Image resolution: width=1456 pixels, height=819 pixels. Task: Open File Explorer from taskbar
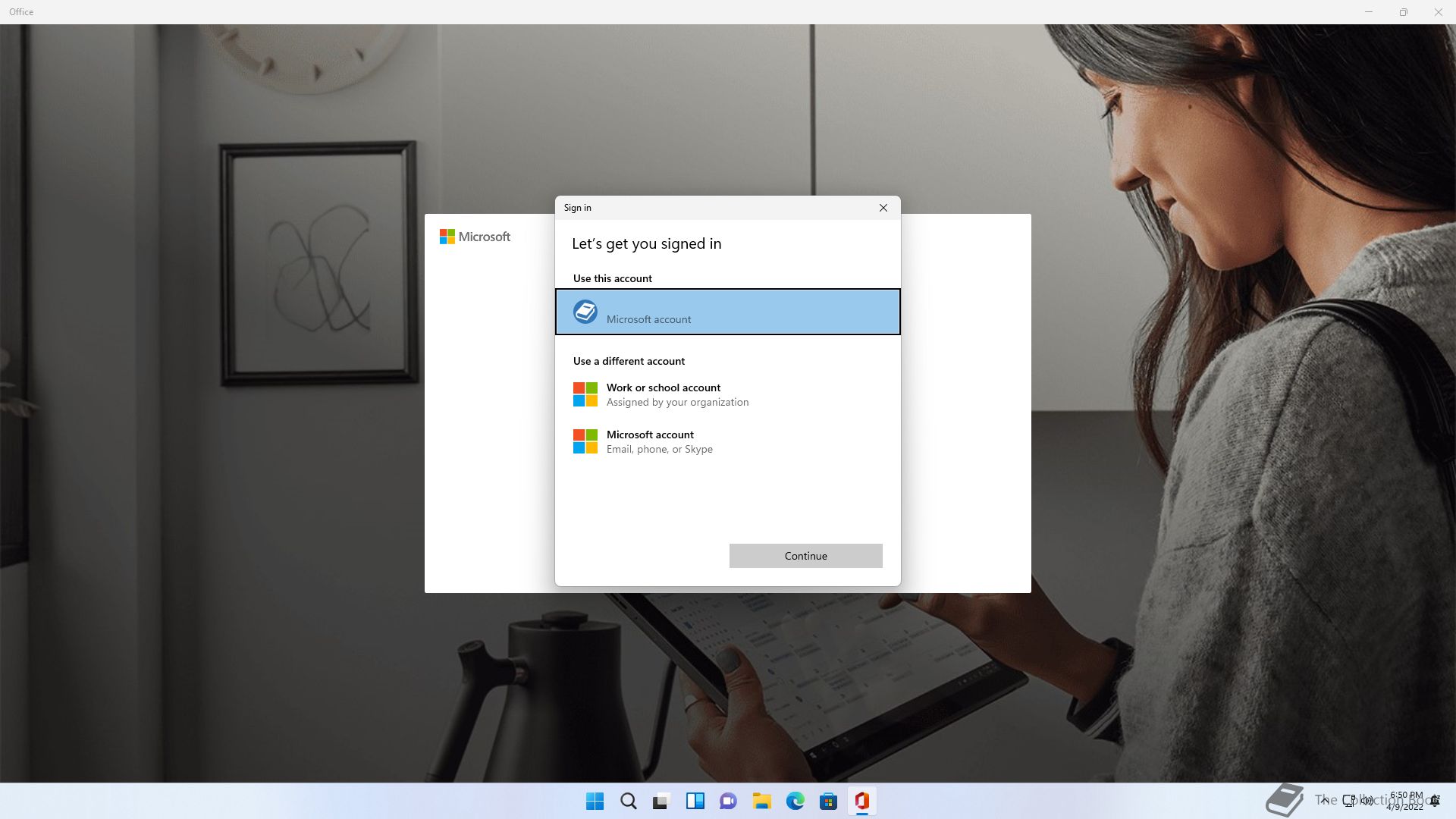(762, 801)
